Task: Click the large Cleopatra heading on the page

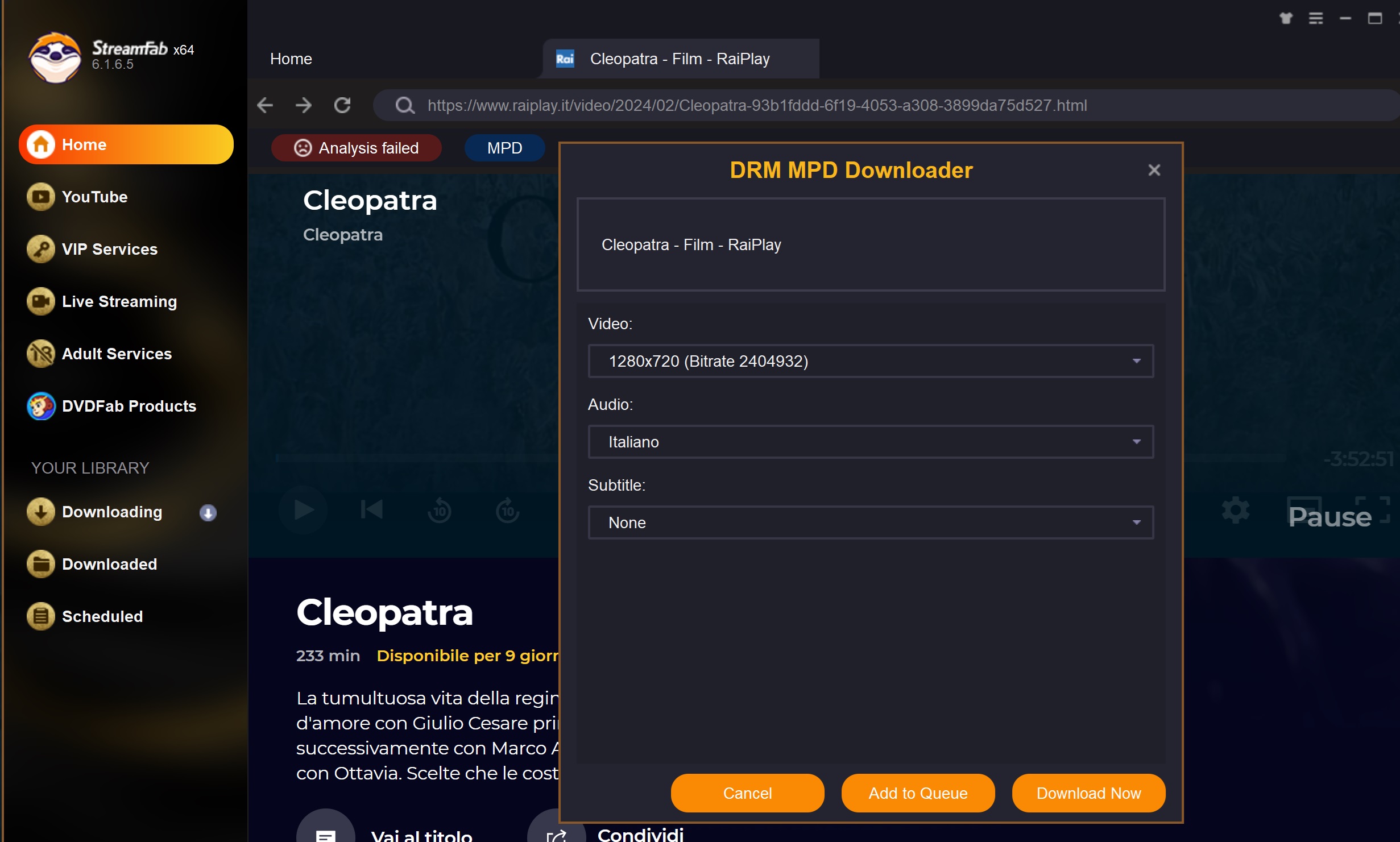Action: click(384, 612)
